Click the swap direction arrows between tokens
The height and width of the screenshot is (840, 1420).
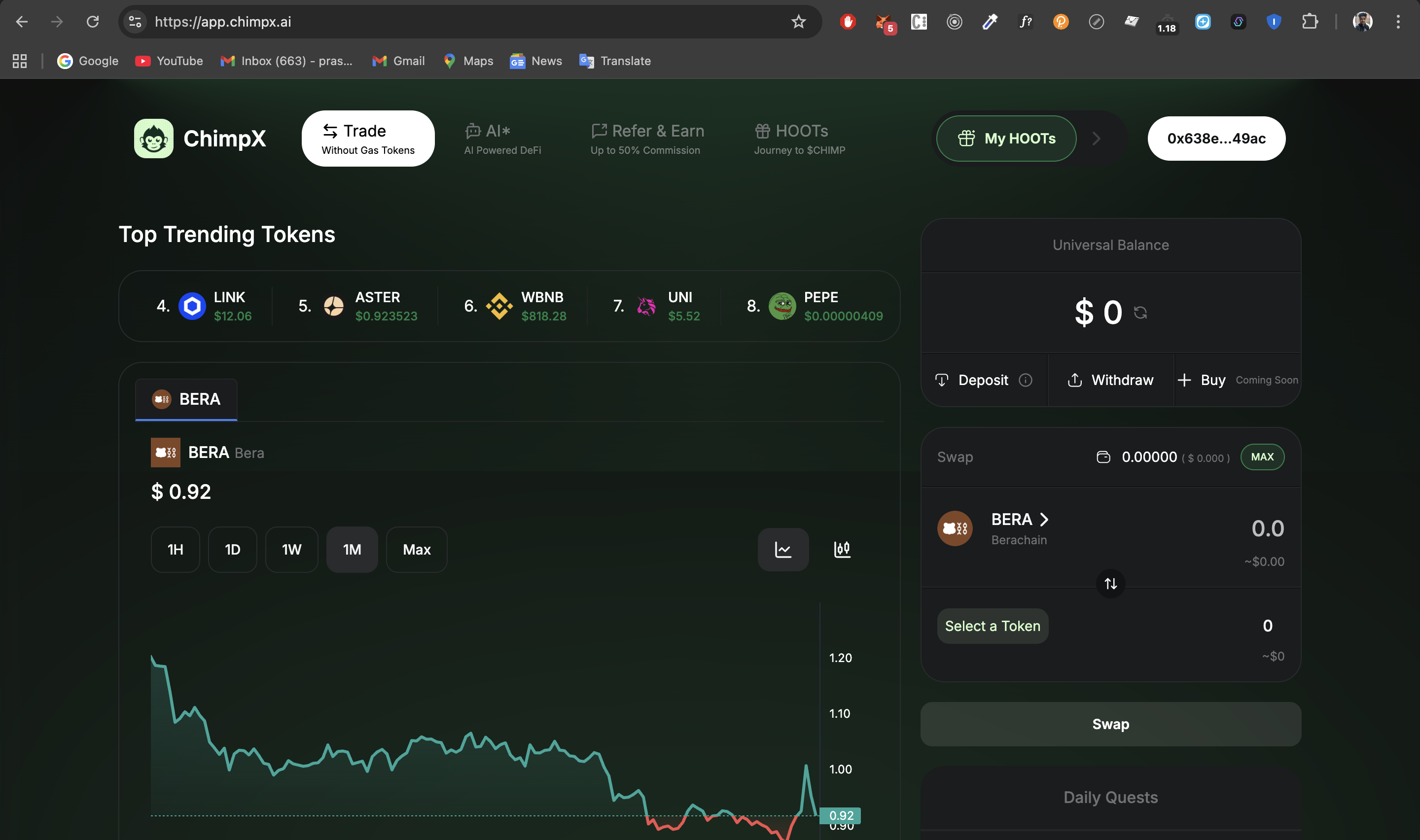click(1109, 584)
